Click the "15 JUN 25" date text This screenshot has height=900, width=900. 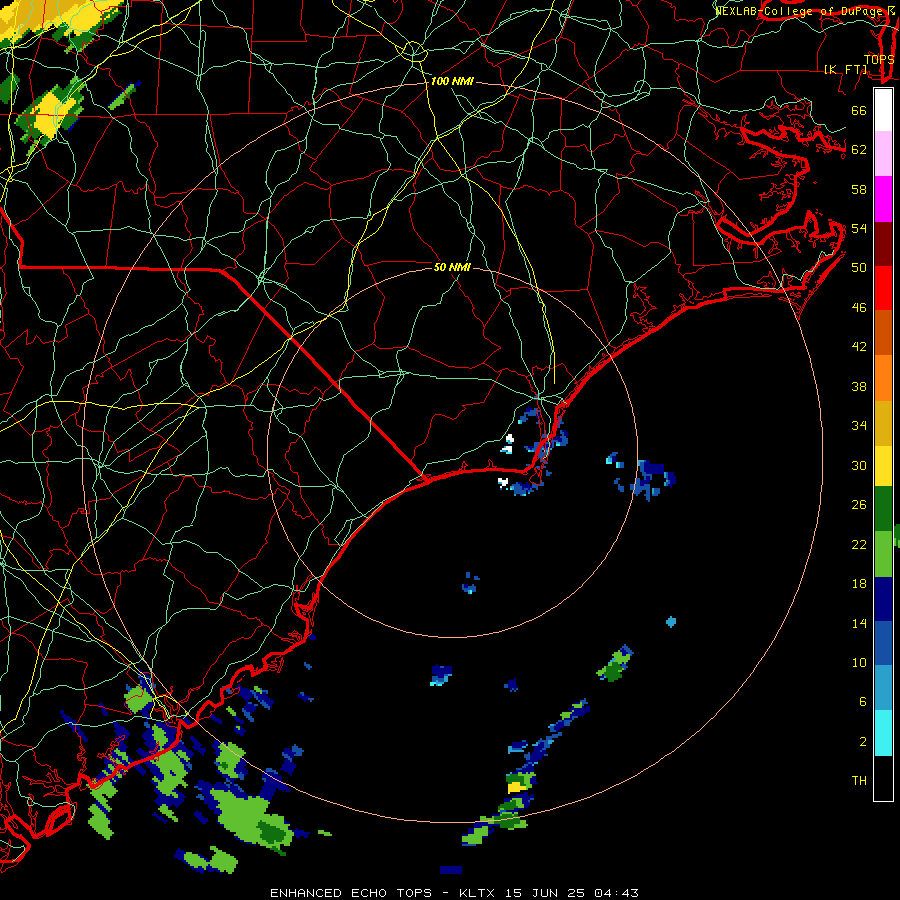pyautogui.click(x=545, y=893)
